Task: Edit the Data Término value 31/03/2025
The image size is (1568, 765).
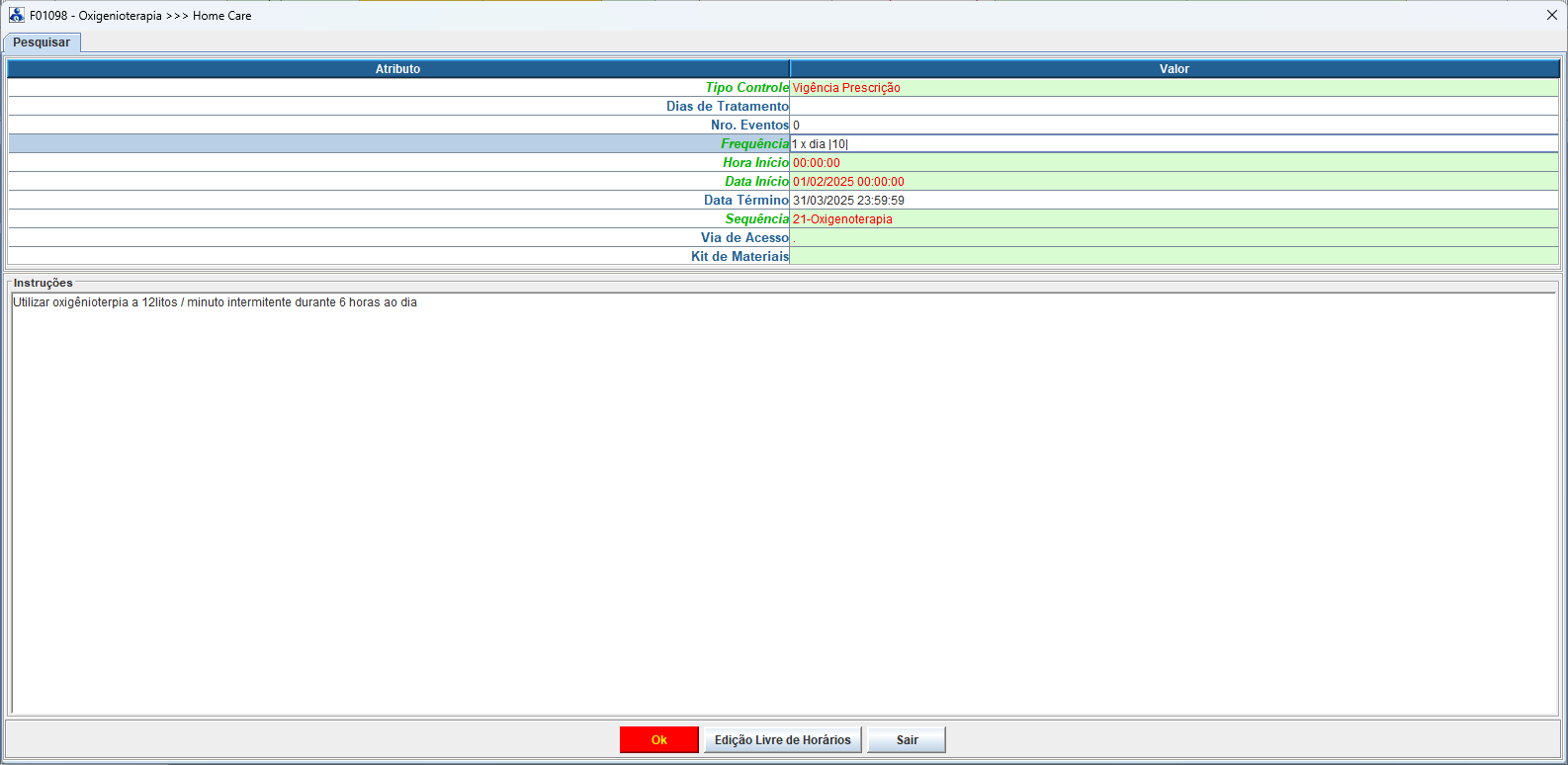Action: tap(1174, 201)
